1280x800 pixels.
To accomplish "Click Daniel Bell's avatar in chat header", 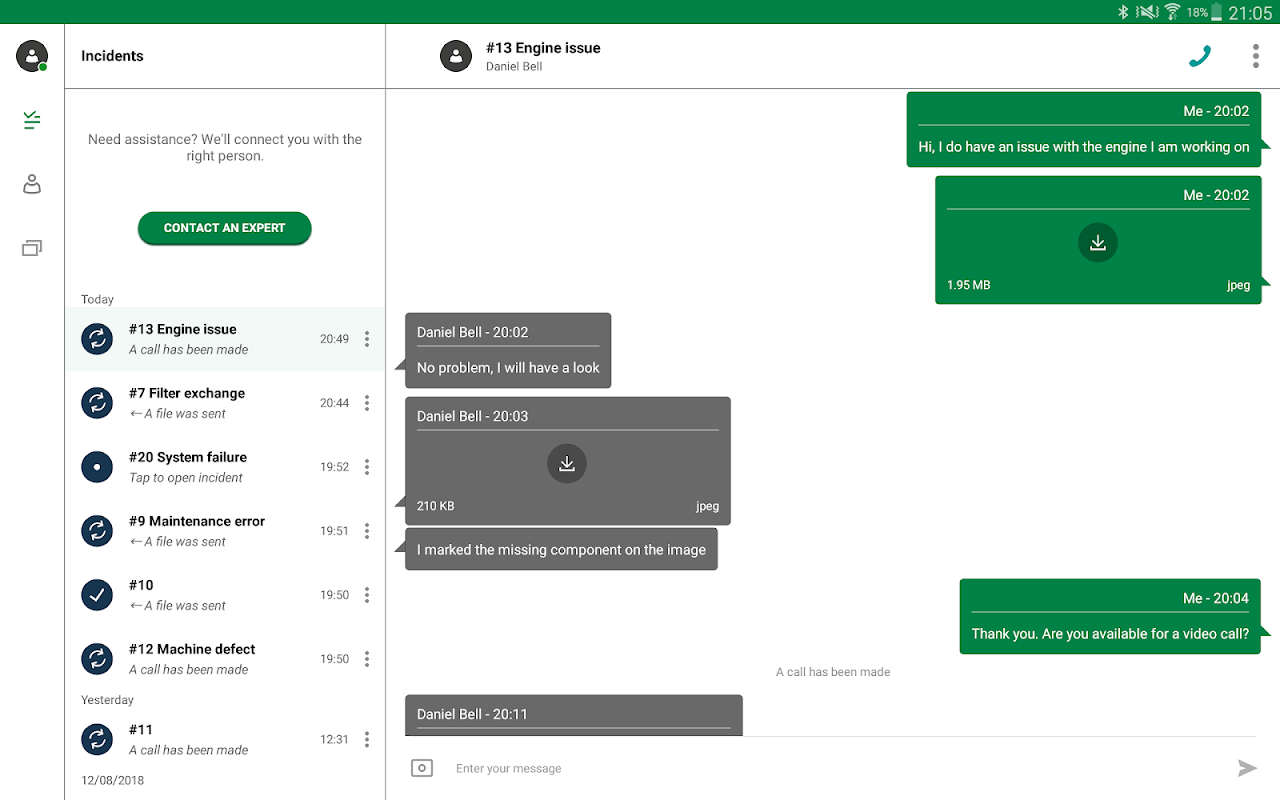I will tap(456, 56).
